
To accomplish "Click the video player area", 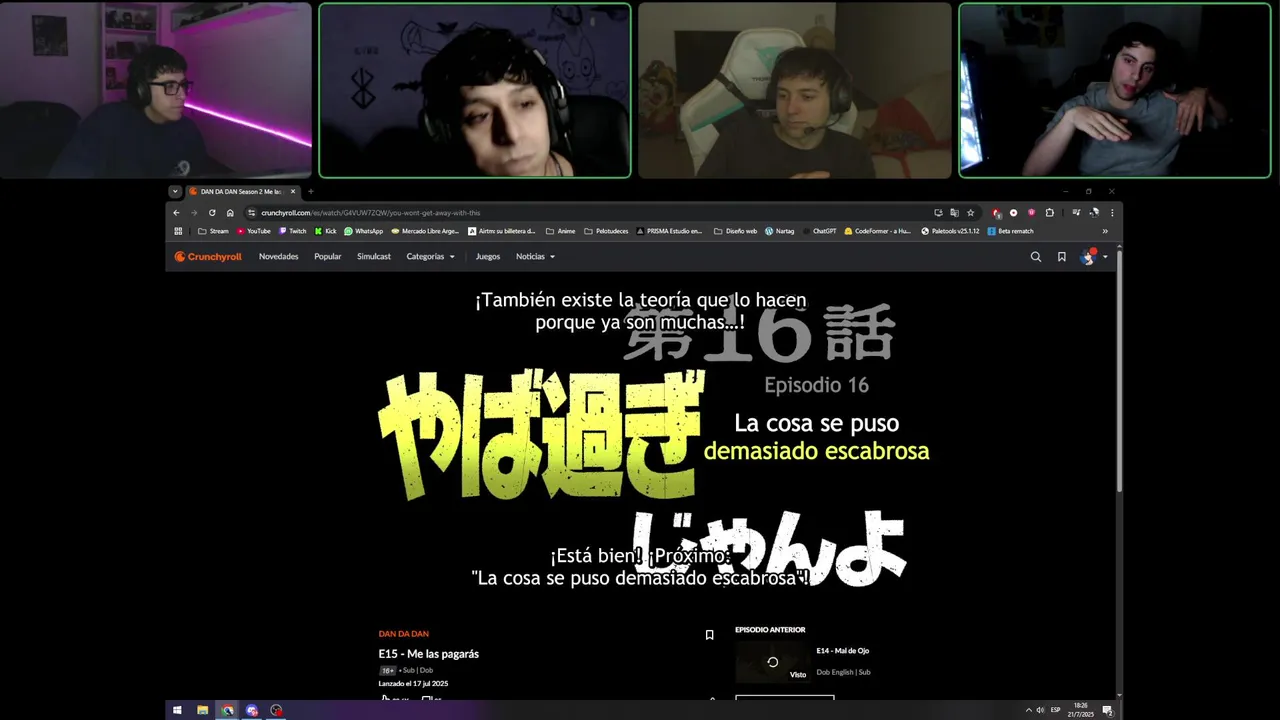I will pos(640,445).
